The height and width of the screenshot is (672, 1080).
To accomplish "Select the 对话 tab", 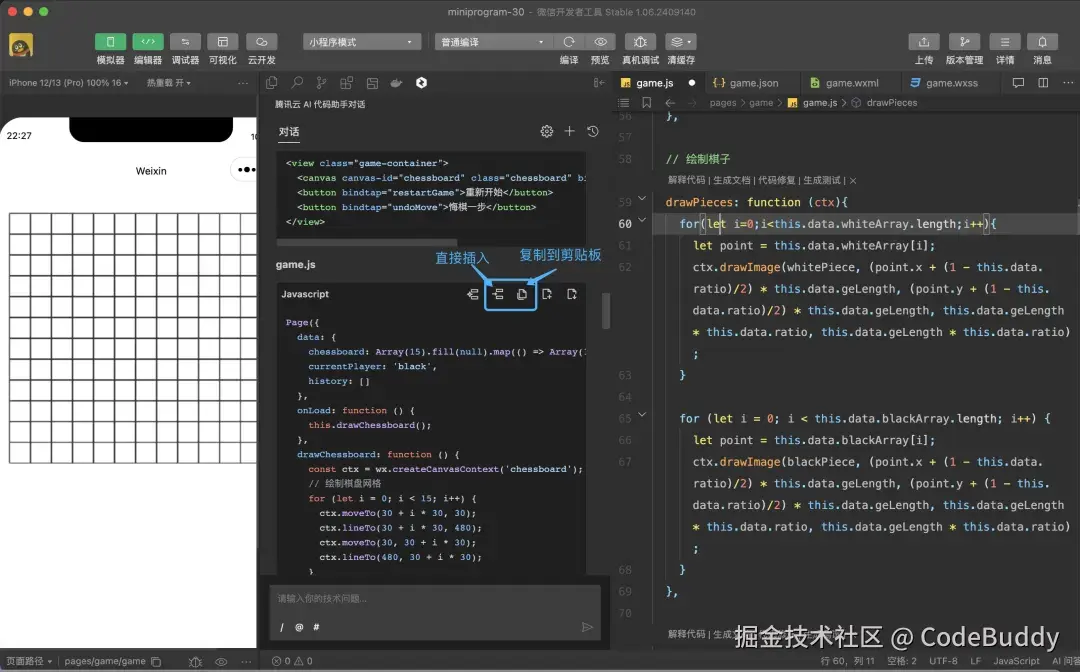I will tap(289, 132).
